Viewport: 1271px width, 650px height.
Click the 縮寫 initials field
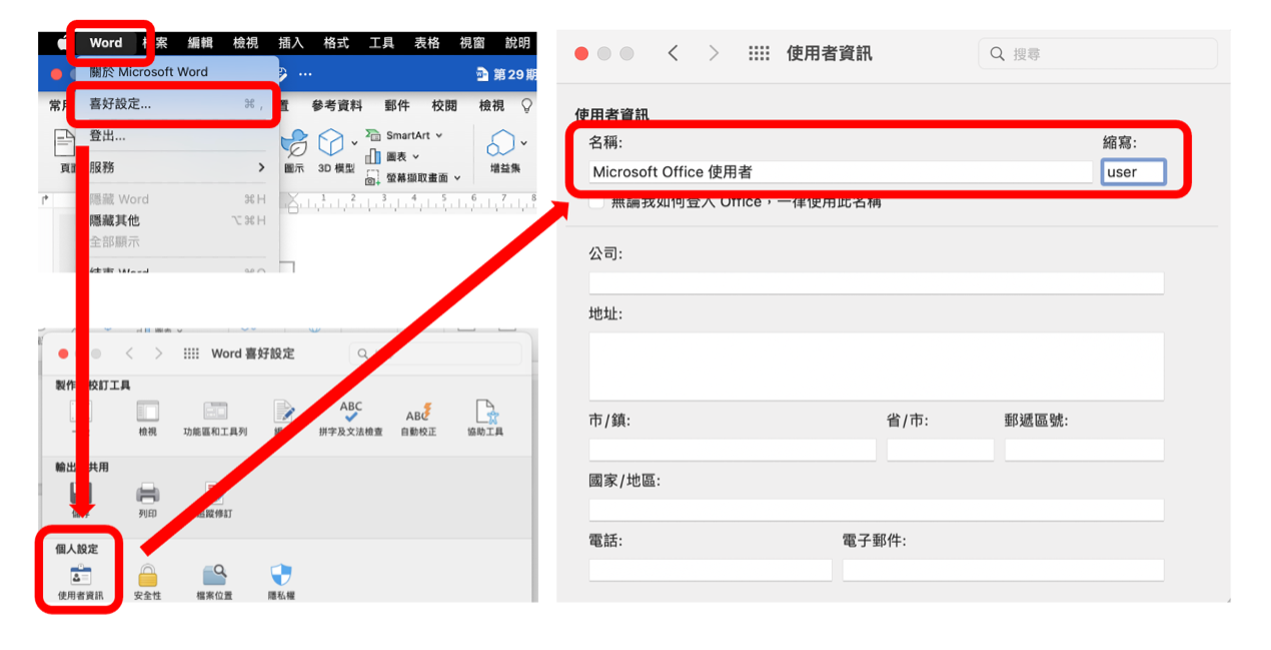click(1133, 172)
